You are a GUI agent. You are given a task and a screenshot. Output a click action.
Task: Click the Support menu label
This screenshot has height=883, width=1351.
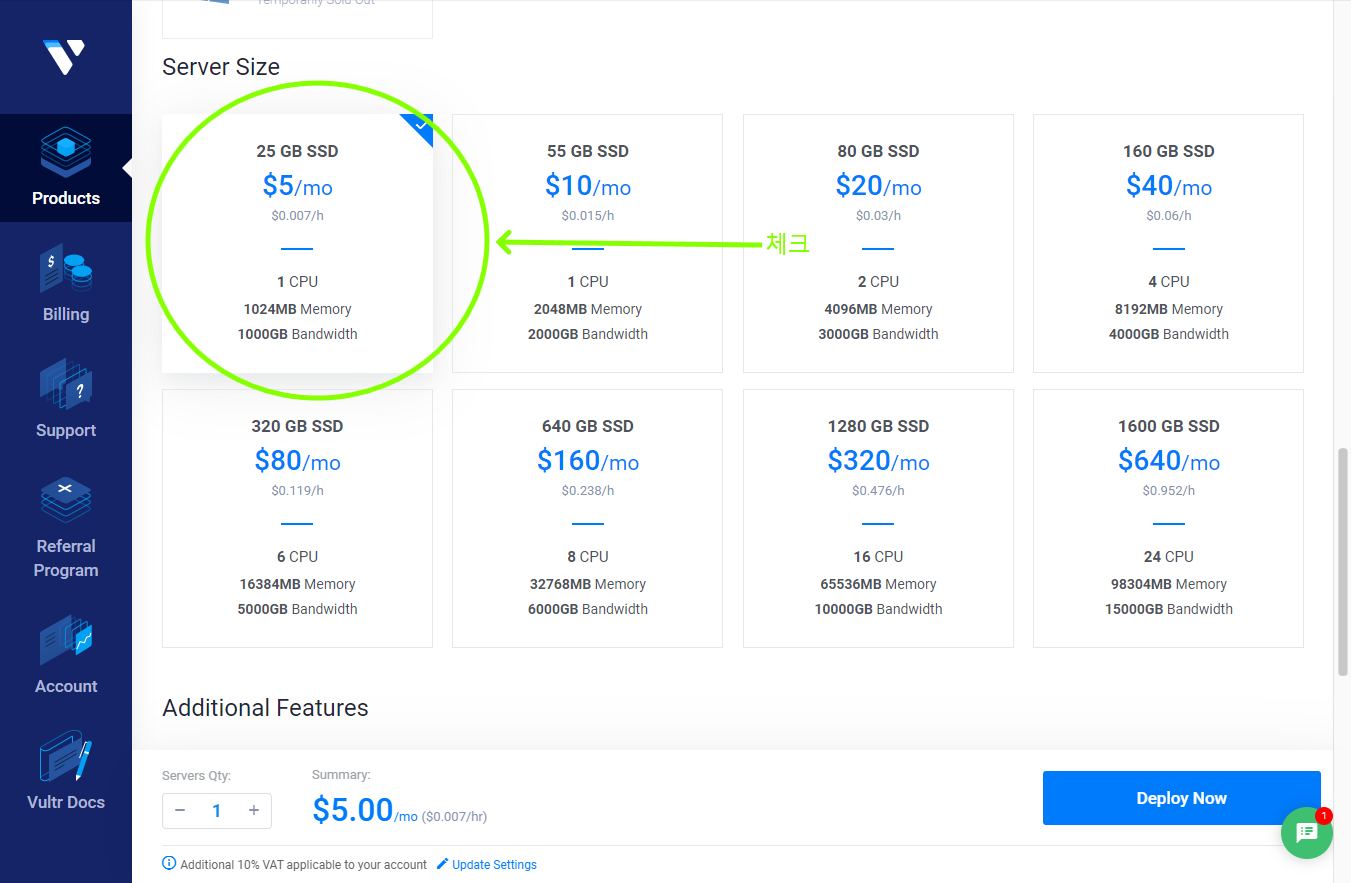[x=66, y=430]
